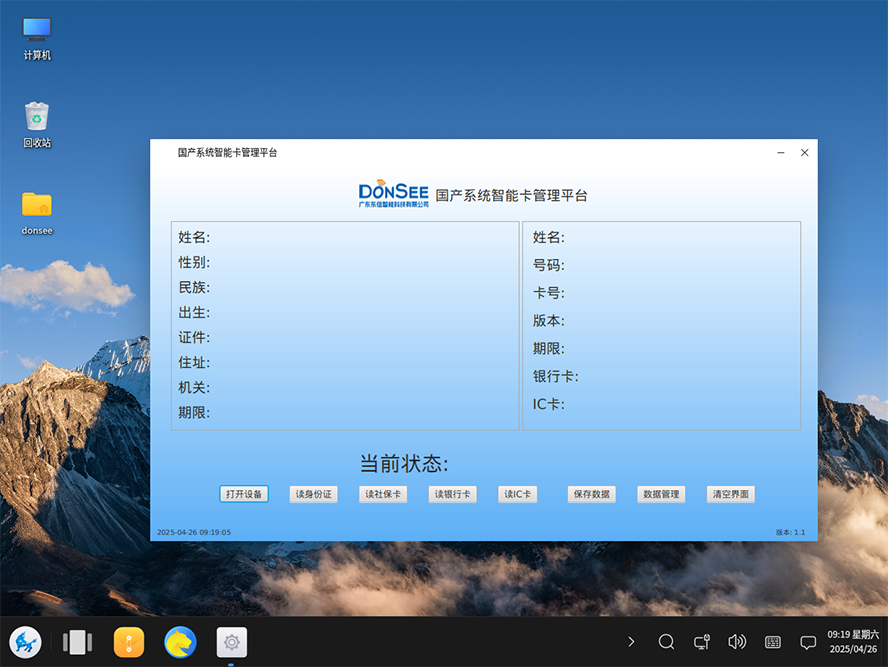The height and width of the screenshot is (667, 888).
Task: Open taskbar search magnifier
Action: (x=666, y=642)
